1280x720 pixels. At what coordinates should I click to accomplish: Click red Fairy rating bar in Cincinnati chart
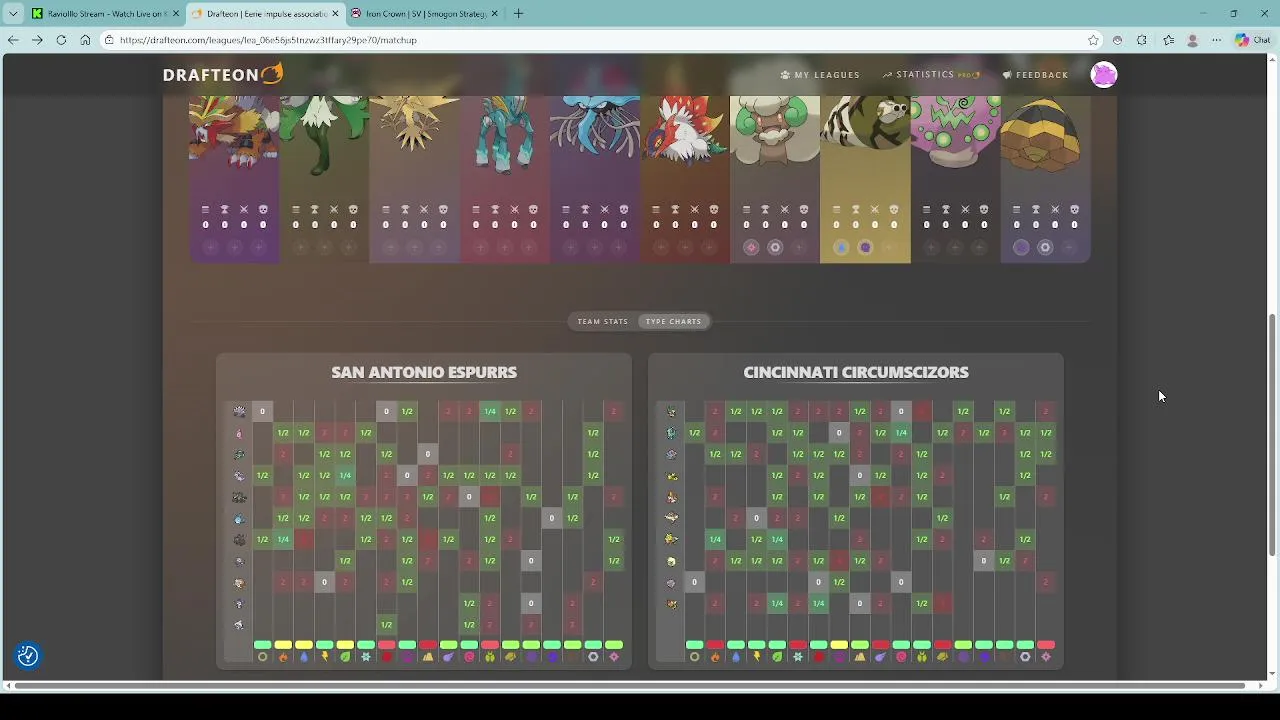click(x=1046, y=645)
